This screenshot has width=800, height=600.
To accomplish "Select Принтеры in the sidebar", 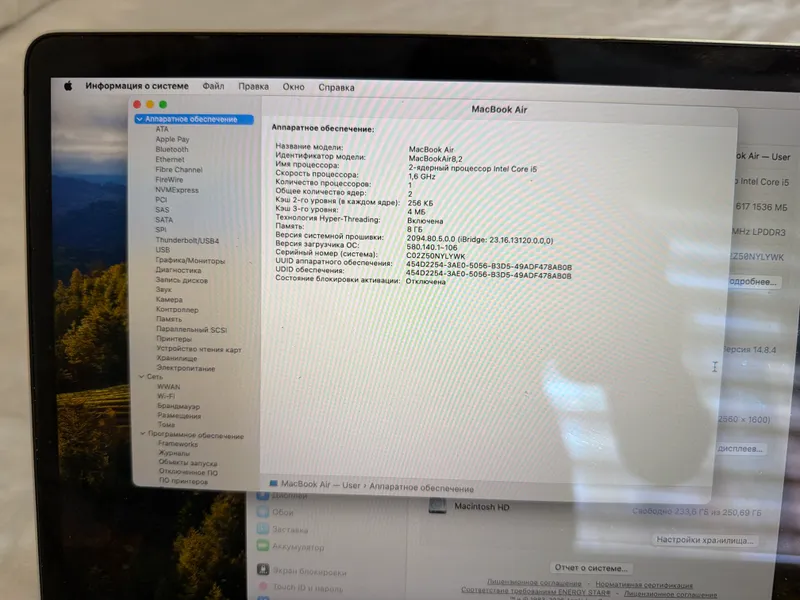I will [174, 339].
